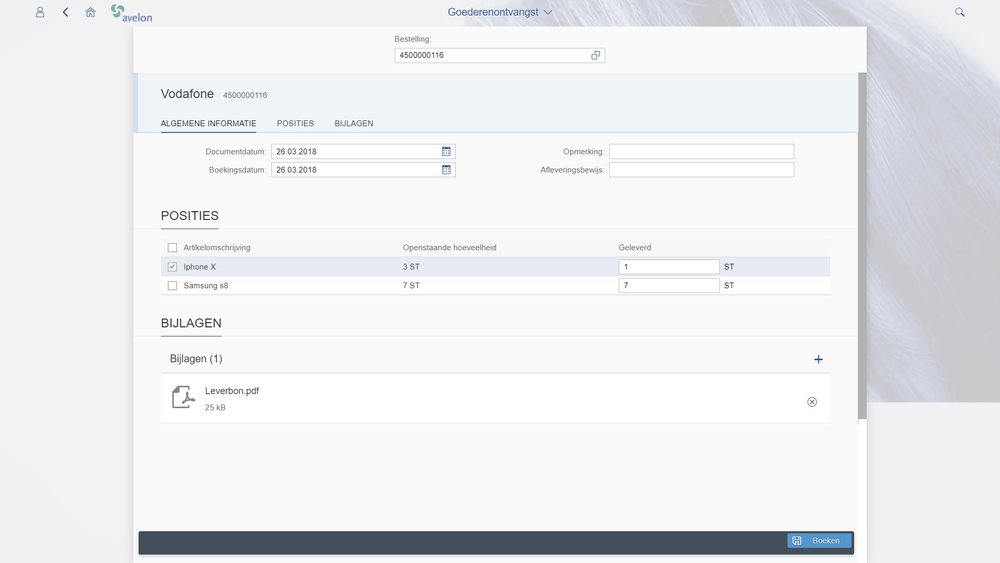Screen dimensions: 1000x563
Task: Open the search magnifier icon
Action: click(959, 12)
